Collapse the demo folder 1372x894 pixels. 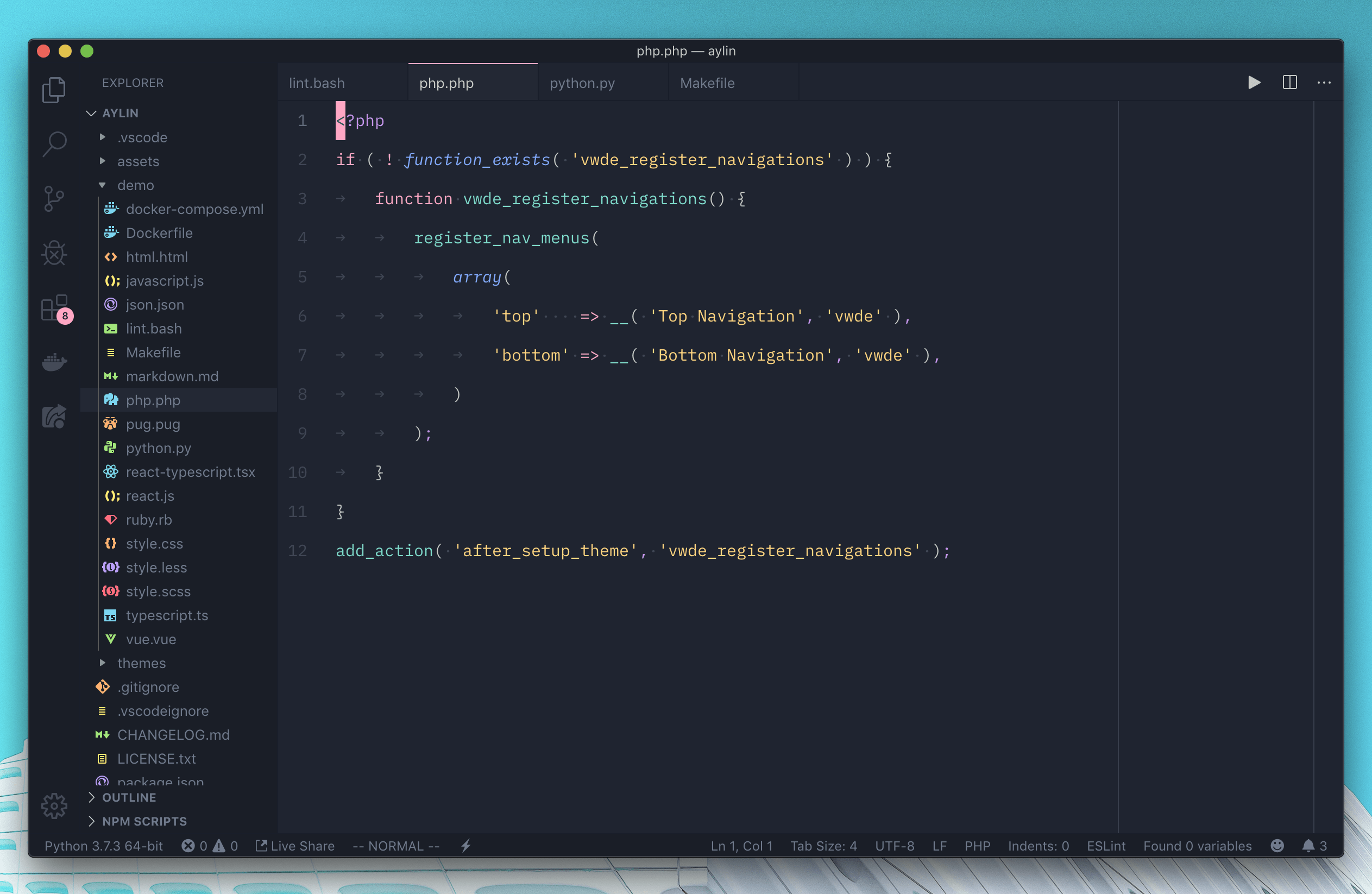click(x=135, y=185)
